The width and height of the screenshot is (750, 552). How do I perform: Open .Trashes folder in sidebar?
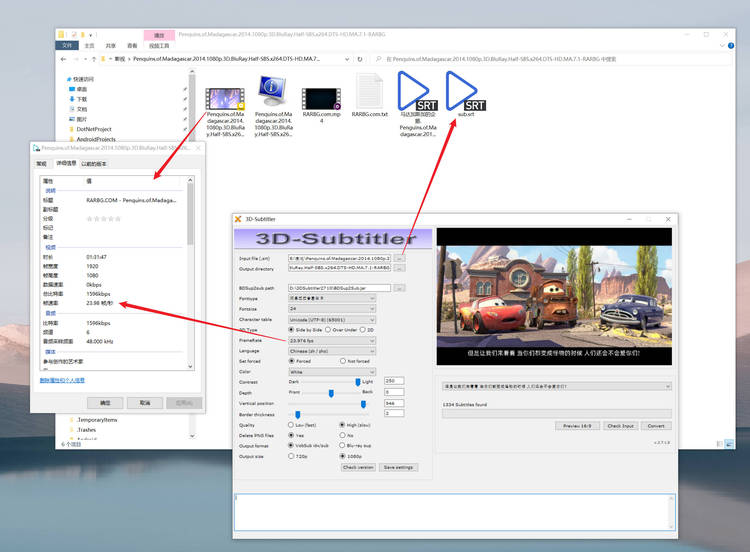point(83,430)
